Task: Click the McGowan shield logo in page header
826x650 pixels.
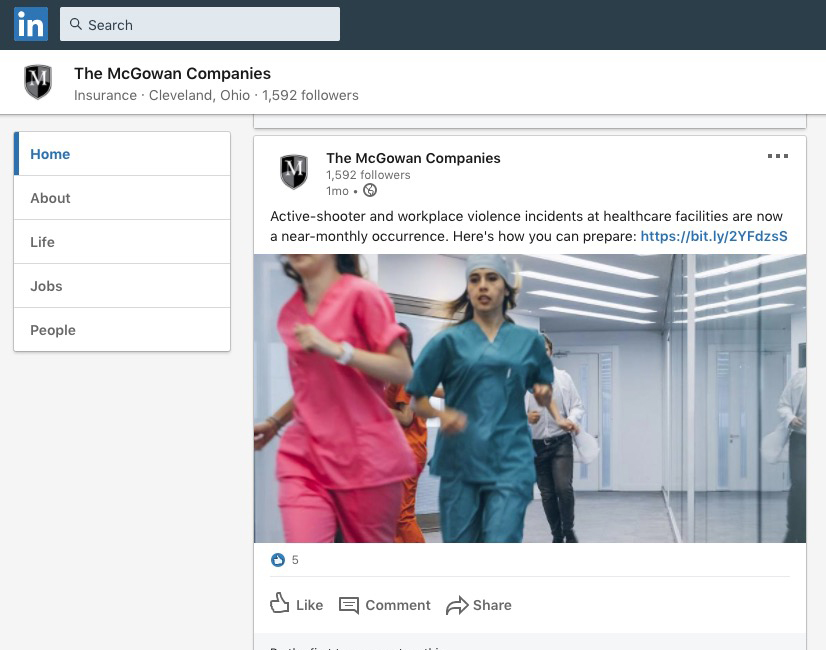Action: (38, 82)
